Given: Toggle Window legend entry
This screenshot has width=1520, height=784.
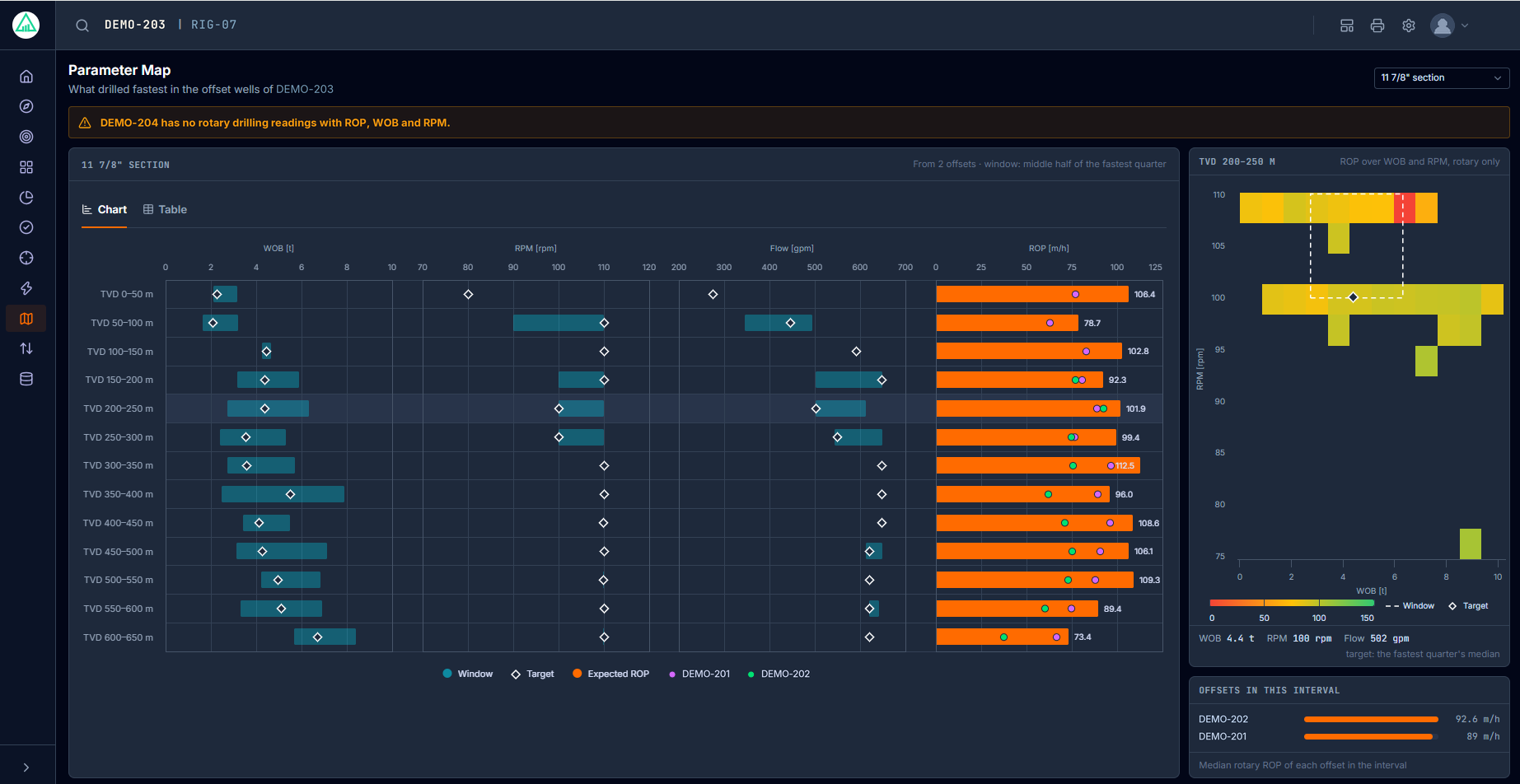Looking at the screenshot, I should pyautogui.click(x=467, y=674).
